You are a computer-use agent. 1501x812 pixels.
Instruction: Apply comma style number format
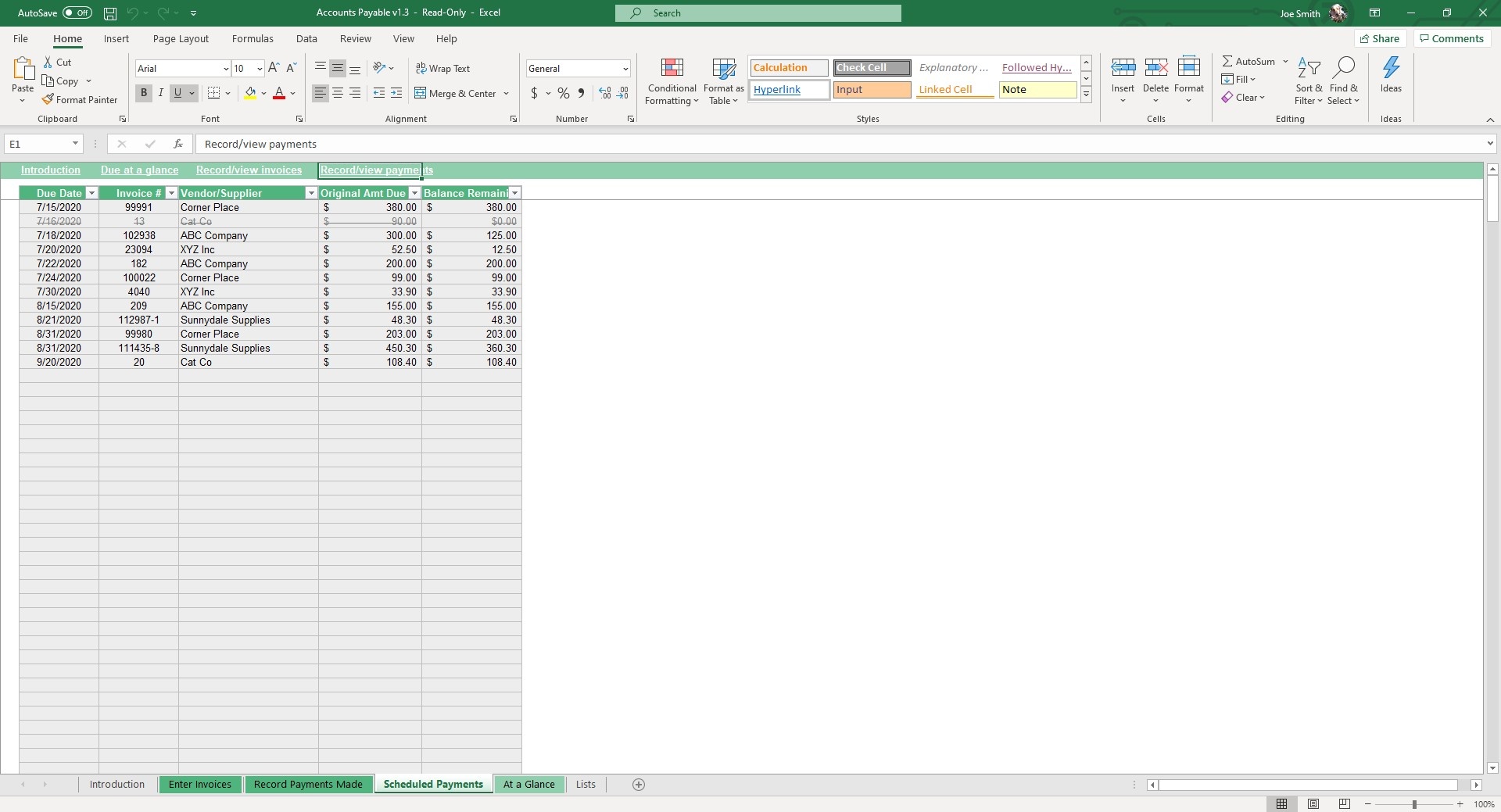[581, 93]
